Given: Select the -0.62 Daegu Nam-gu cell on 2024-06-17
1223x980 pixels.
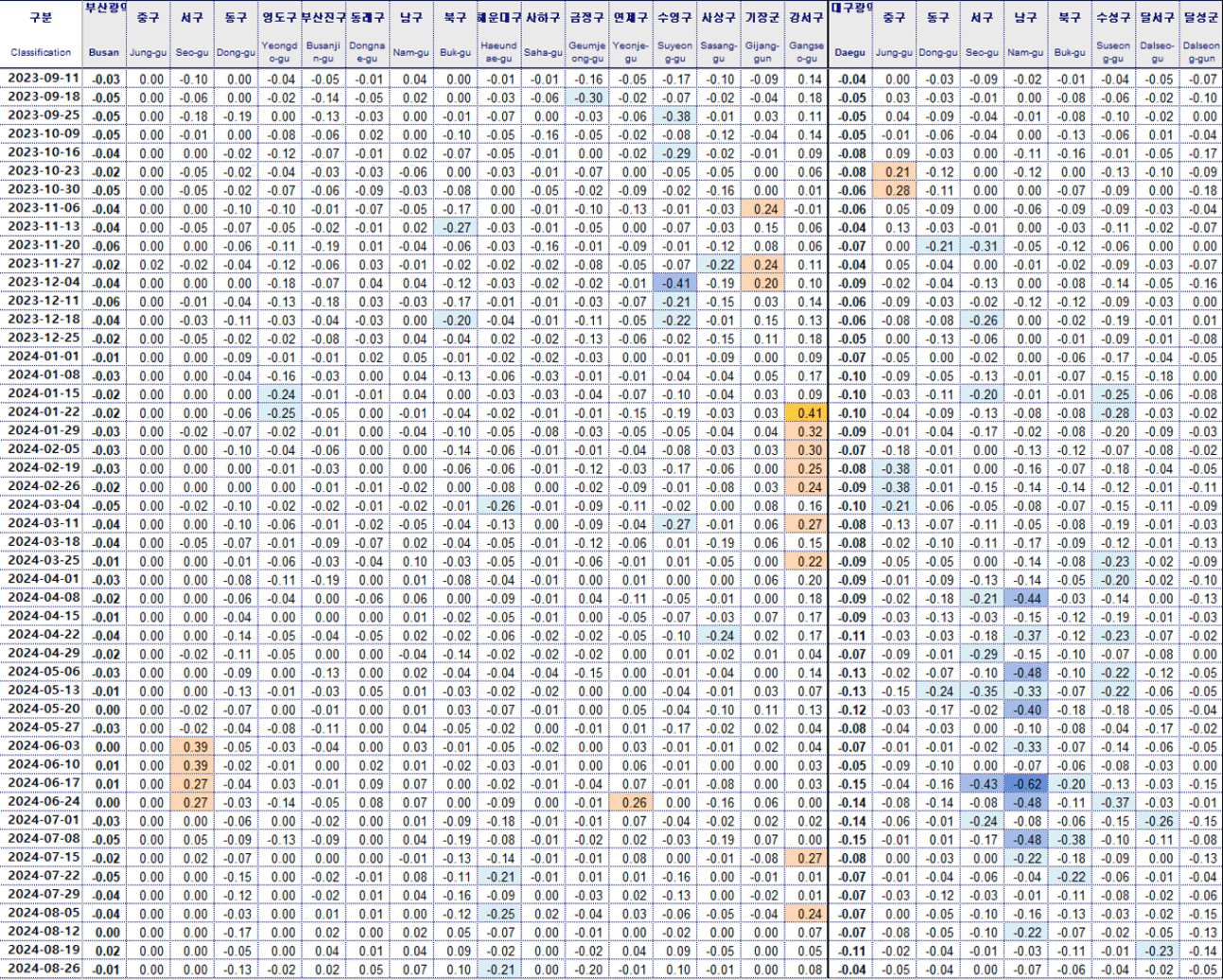Looking at the screenshot, I should click(1025, 784).
